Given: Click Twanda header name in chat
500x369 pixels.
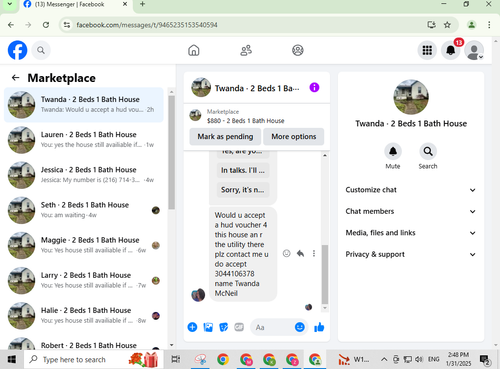Looking at the screenshot, I should (x=257, y=88).
